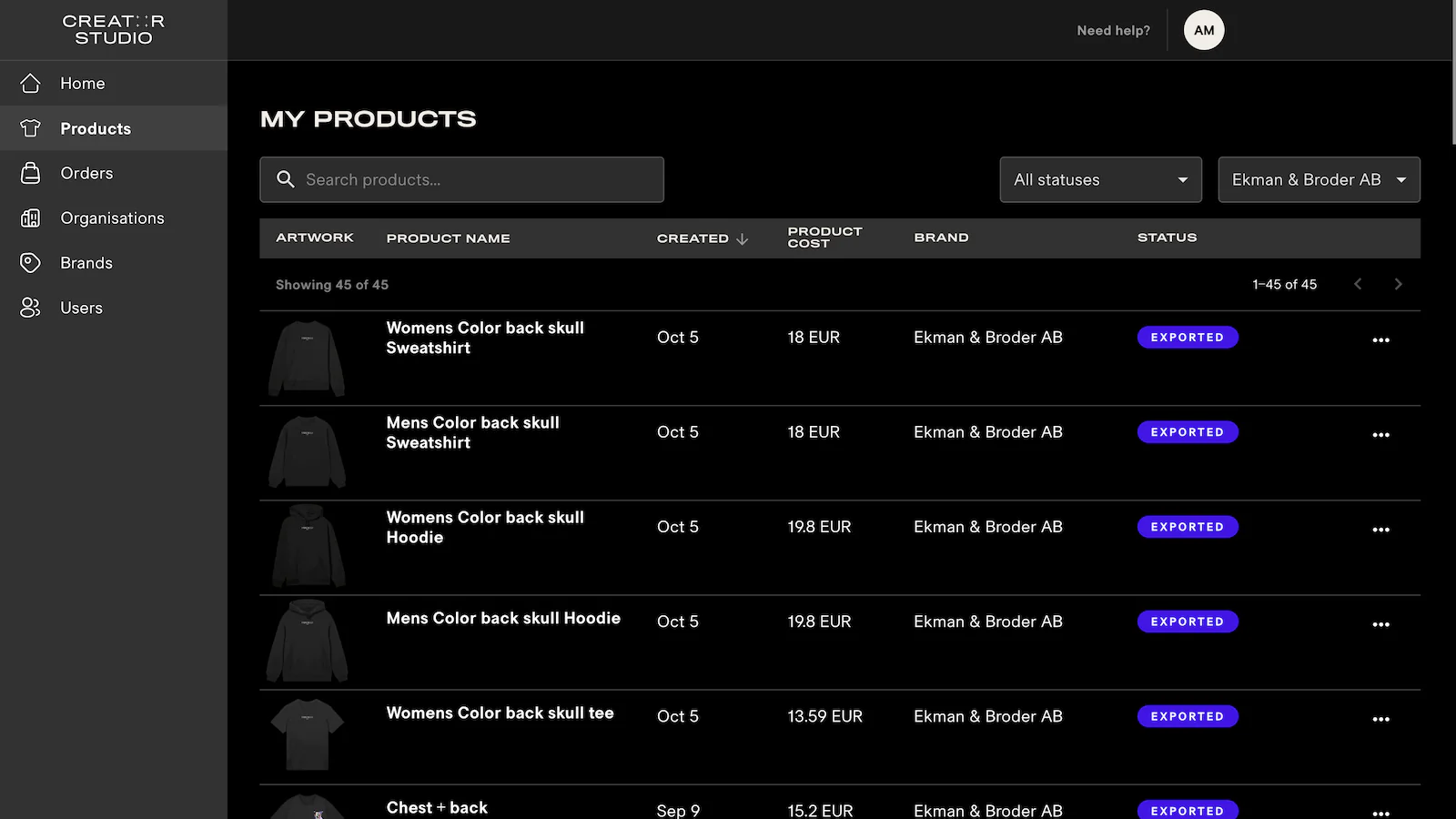Image resolution: width=1456 pixels, height=819 pixels.
Task: Click the Brands tag icon in sidebar
Action: (30, 263)
